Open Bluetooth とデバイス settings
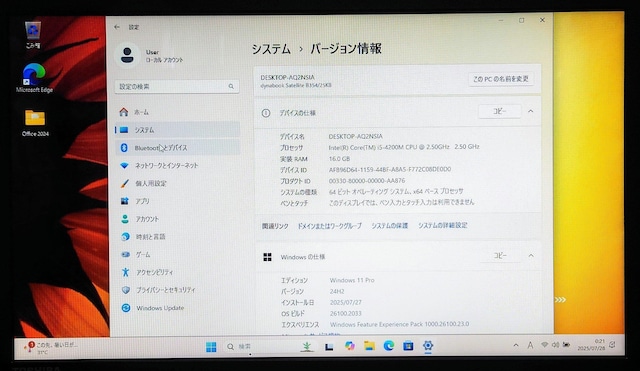The height and width of the screenshot is (371, 640). point(177,148)
